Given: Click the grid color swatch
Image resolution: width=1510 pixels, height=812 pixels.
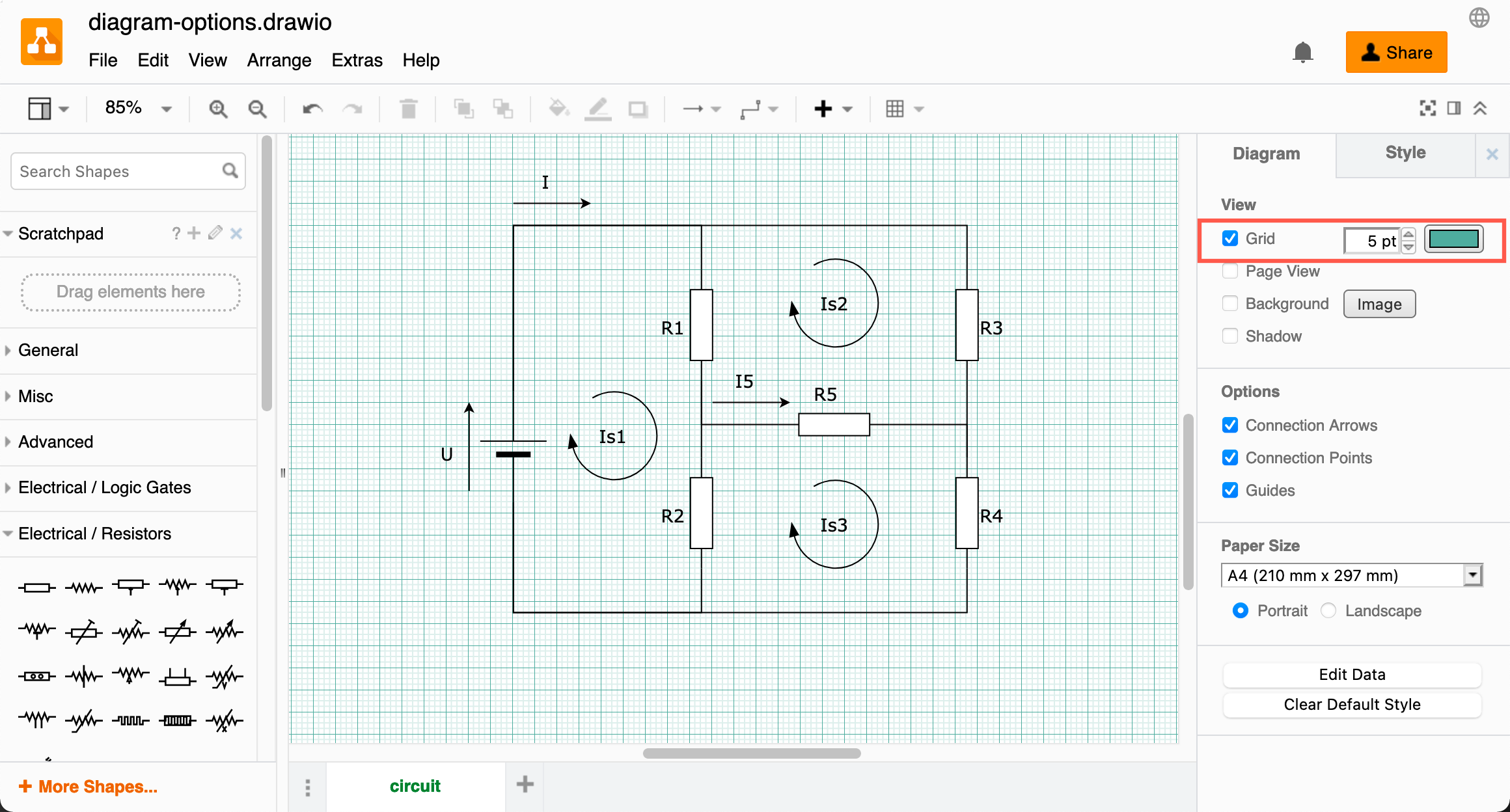Looking at the screenshot, I should [1453, 239].
